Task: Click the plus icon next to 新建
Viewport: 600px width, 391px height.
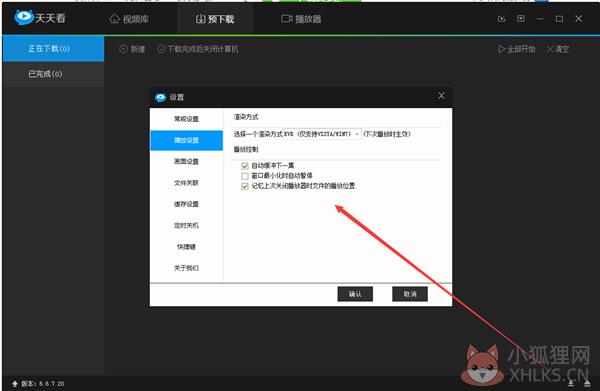Action: pyautogui.click(x=123, y=49)
